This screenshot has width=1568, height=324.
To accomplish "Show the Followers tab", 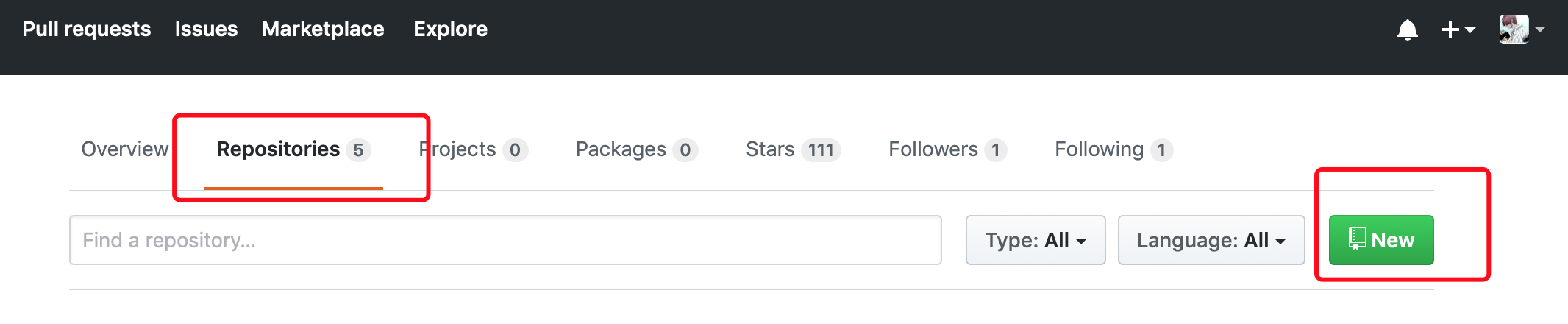I will (x=947, y=149).
